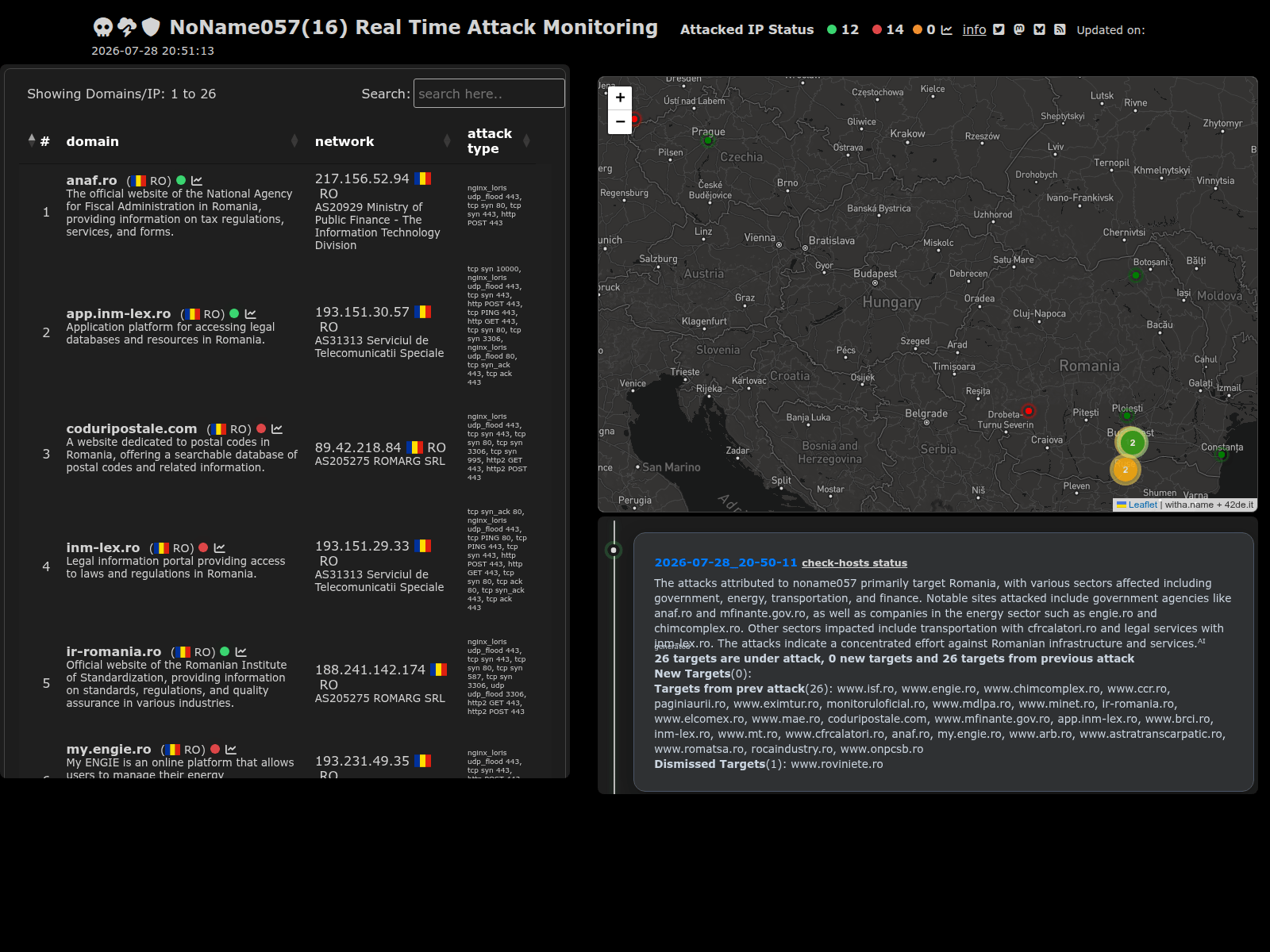Click the Romania flag next to 89.42.218.84
1270x952 pixels.
pos(414,447)
